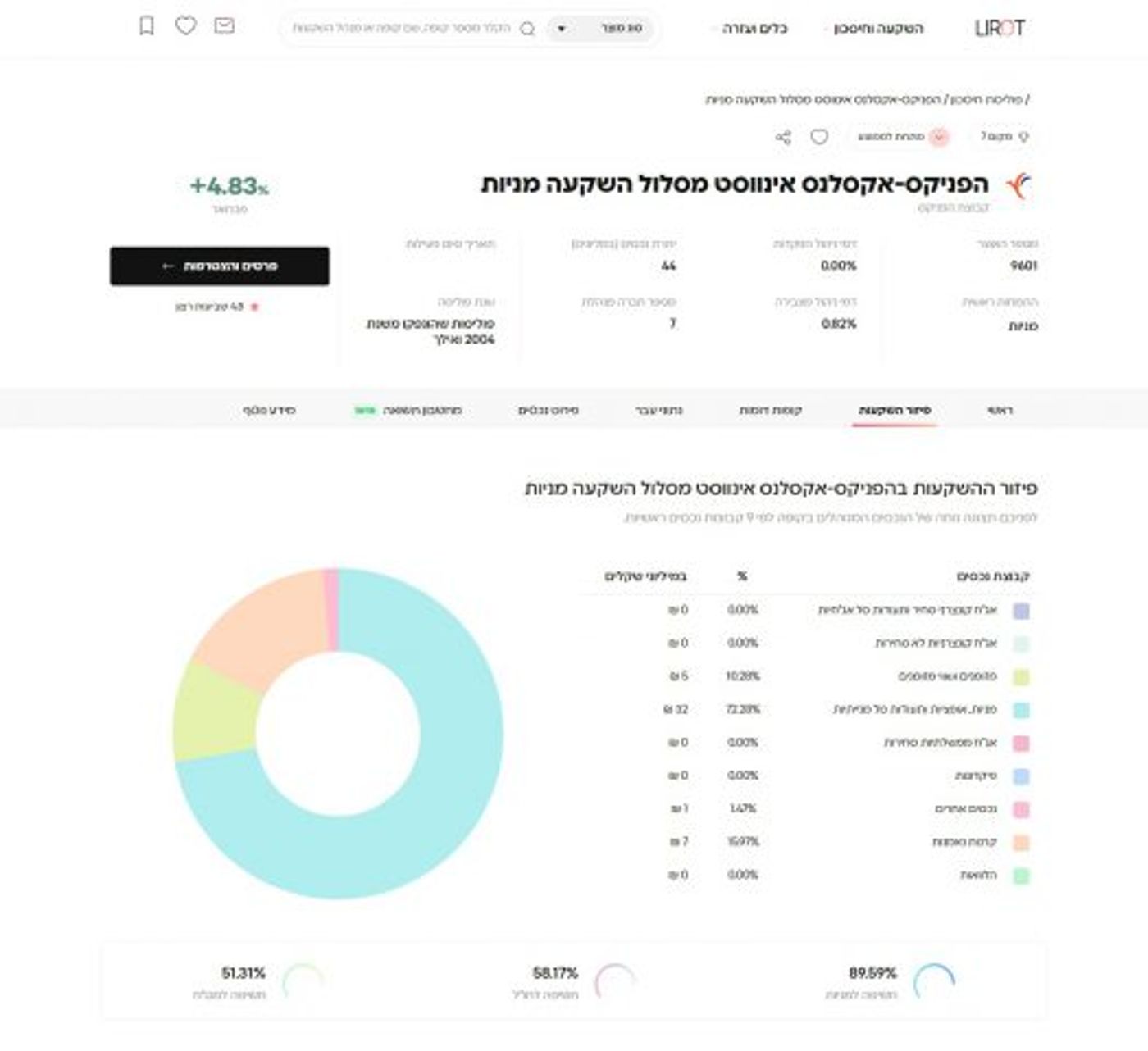Share this fund using the share icon
Viewport: 1148px width, 1051px height.
[783, 137]
